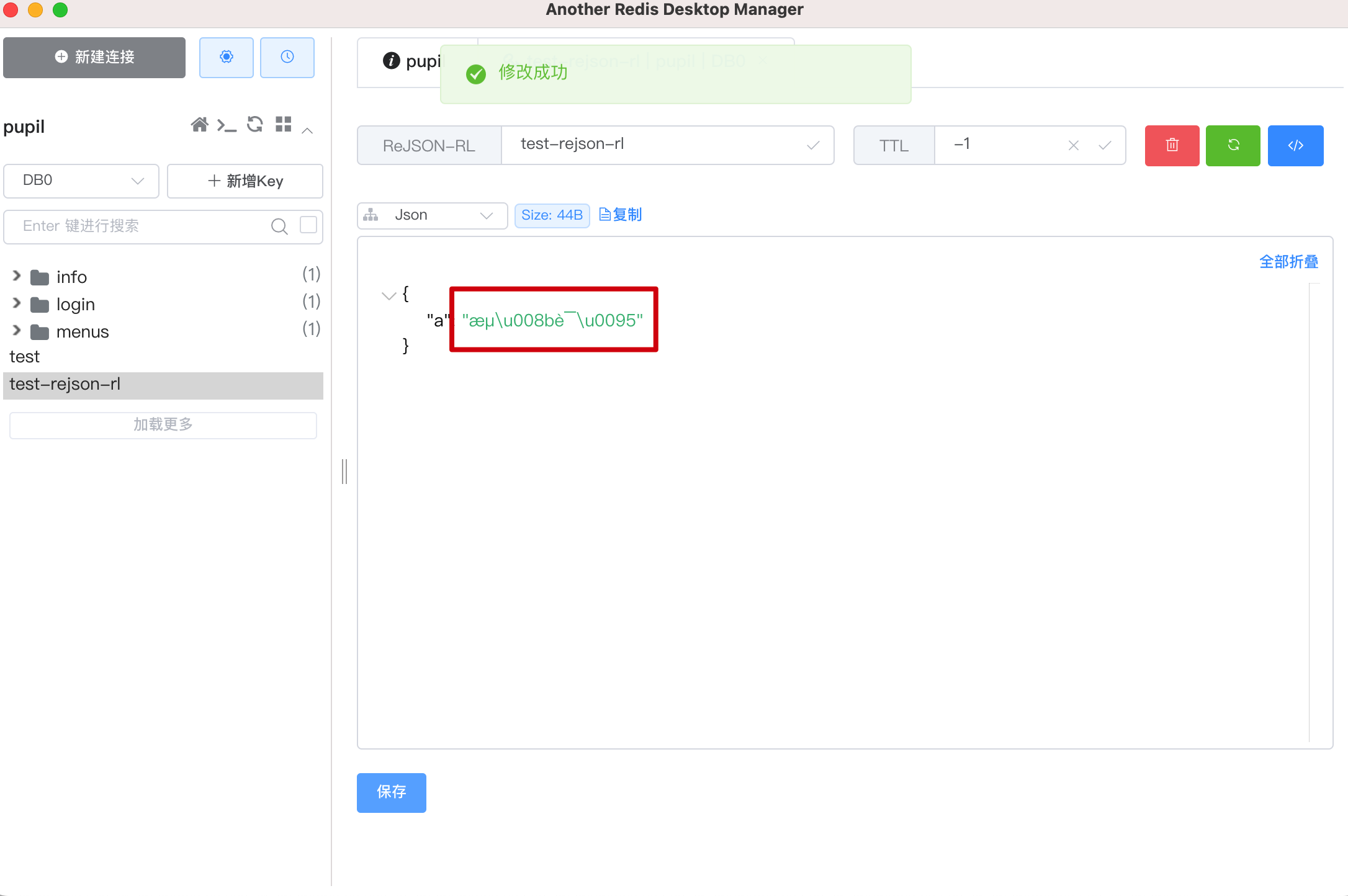Collapse all JSON using 全部折叠 link
1348x896 pixels.
click(x=1288, y=262)
